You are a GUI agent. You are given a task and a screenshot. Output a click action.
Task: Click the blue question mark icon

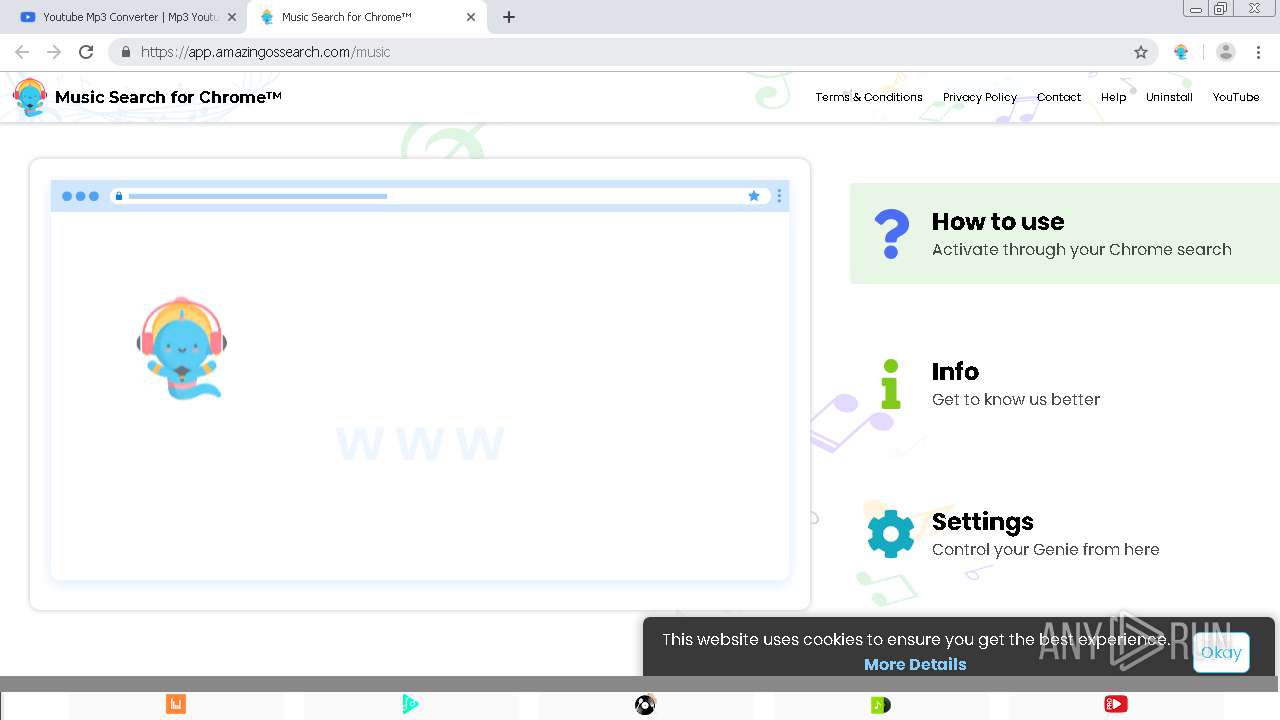click(891, 234)
